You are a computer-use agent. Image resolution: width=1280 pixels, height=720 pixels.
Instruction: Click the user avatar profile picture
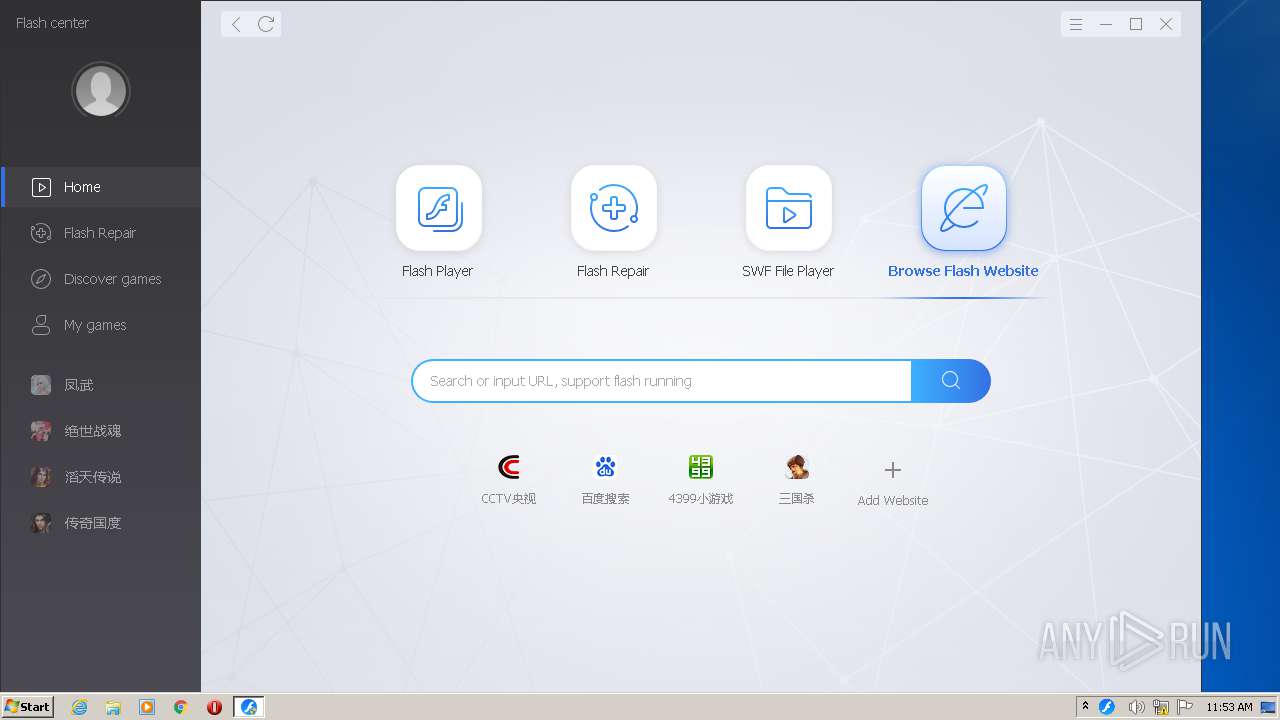[101, 91]
